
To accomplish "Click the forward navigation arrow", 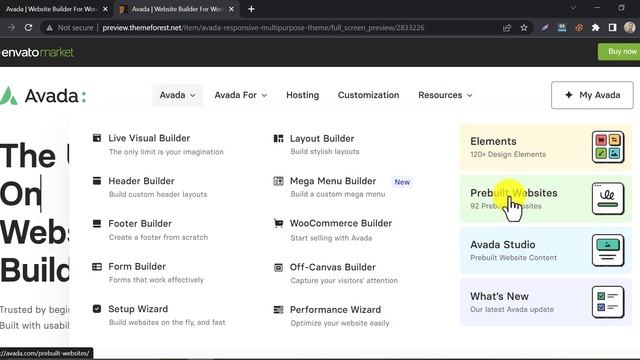I will point(11,28).
